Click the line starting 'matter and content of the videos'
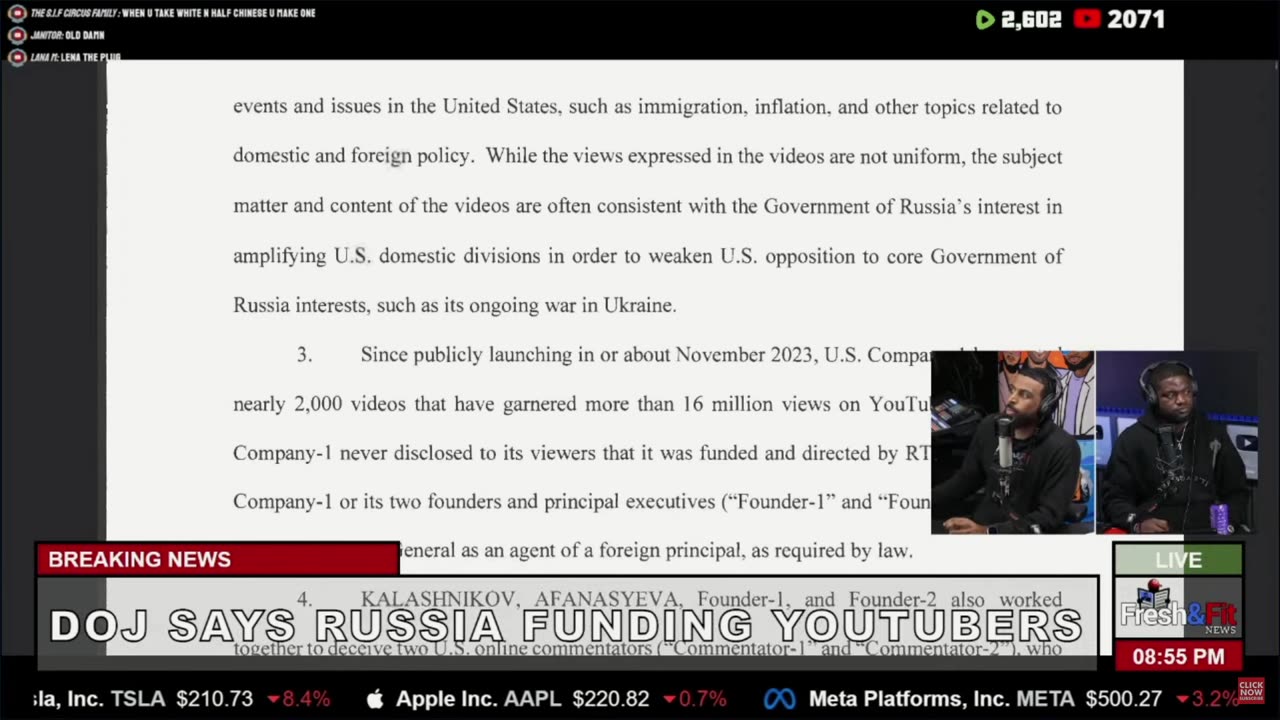Image resolution: width=1280 pixels, height=720 pixels. (647, 207)
